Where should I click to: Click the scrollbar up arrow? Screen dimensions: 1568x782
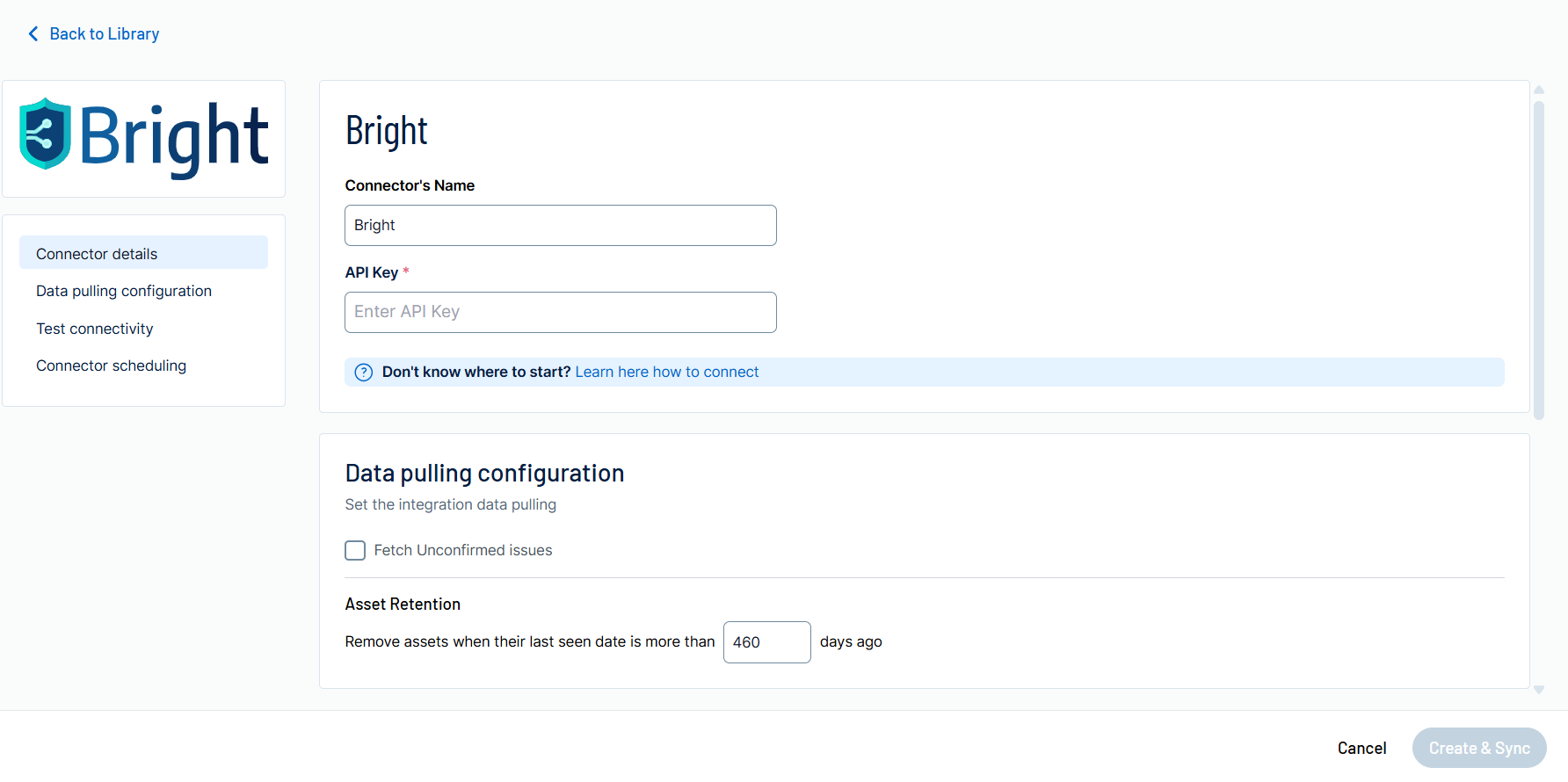click(x=1539, y=90)
